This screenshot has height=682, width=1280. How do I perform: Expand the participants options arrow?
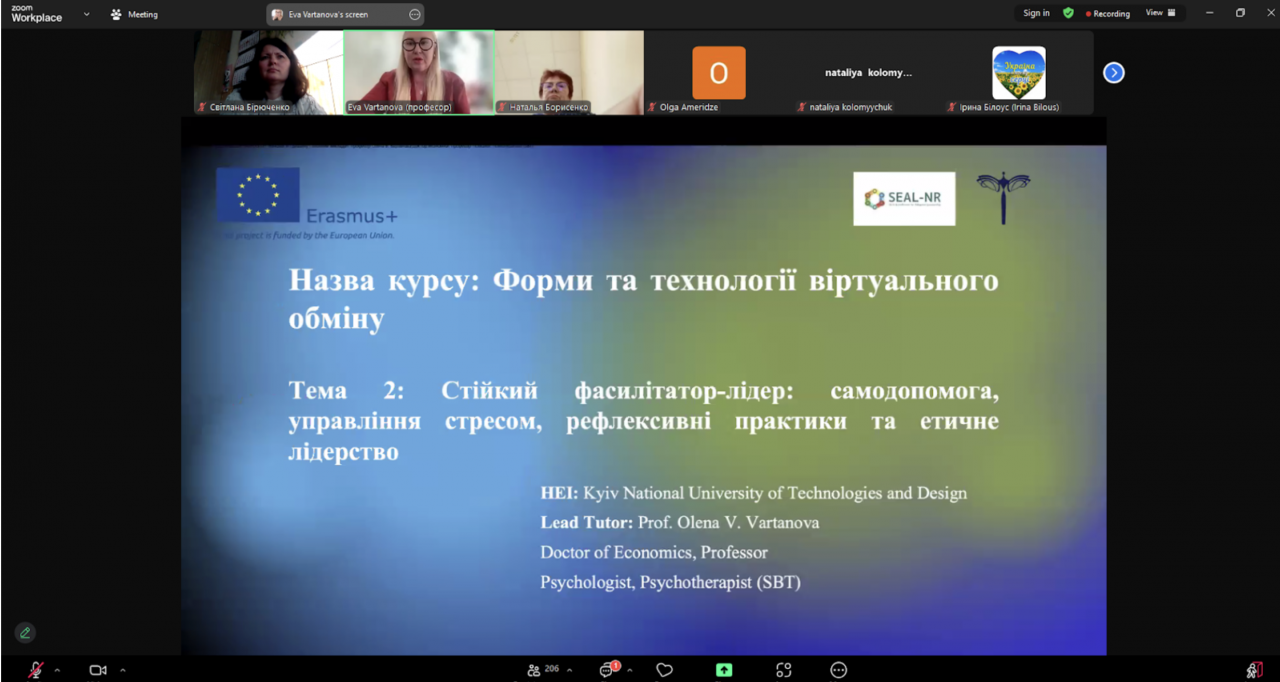click(572, 670)
